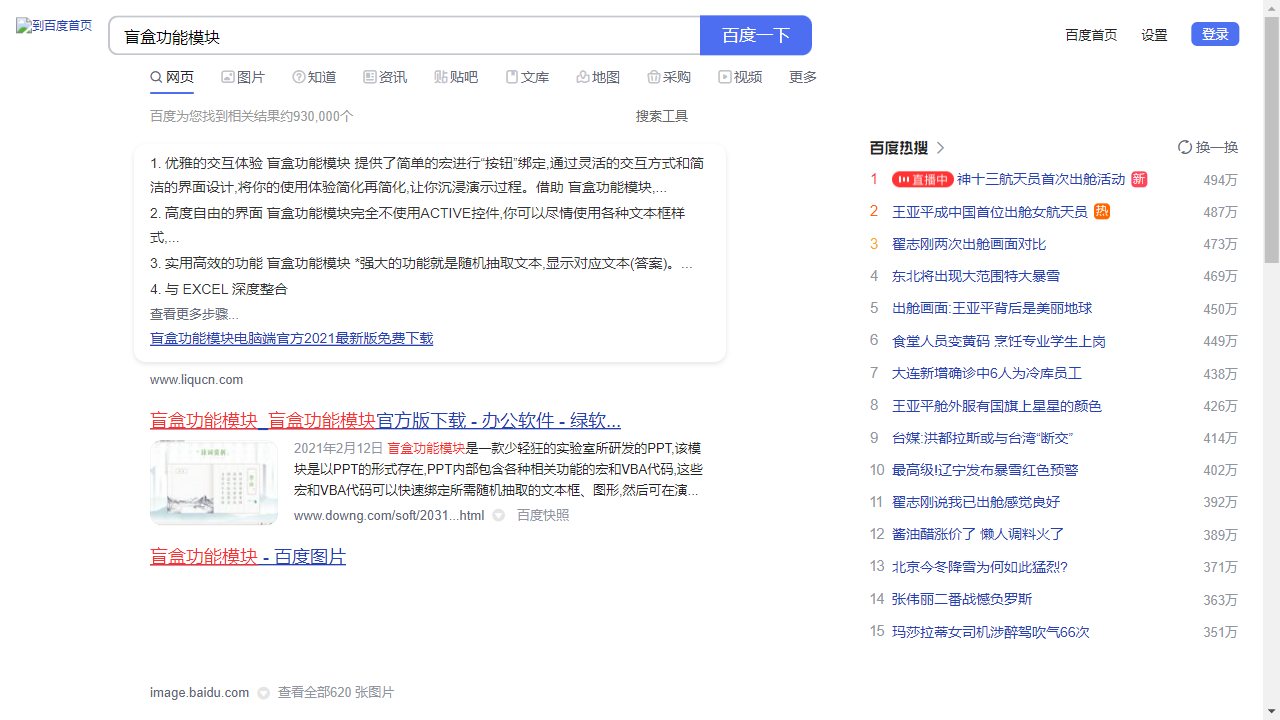The image size is (1280, 720).
Task: Open result title 盲盒功能模块官方版下载 - 办公软件
Action: click(385, 420)
